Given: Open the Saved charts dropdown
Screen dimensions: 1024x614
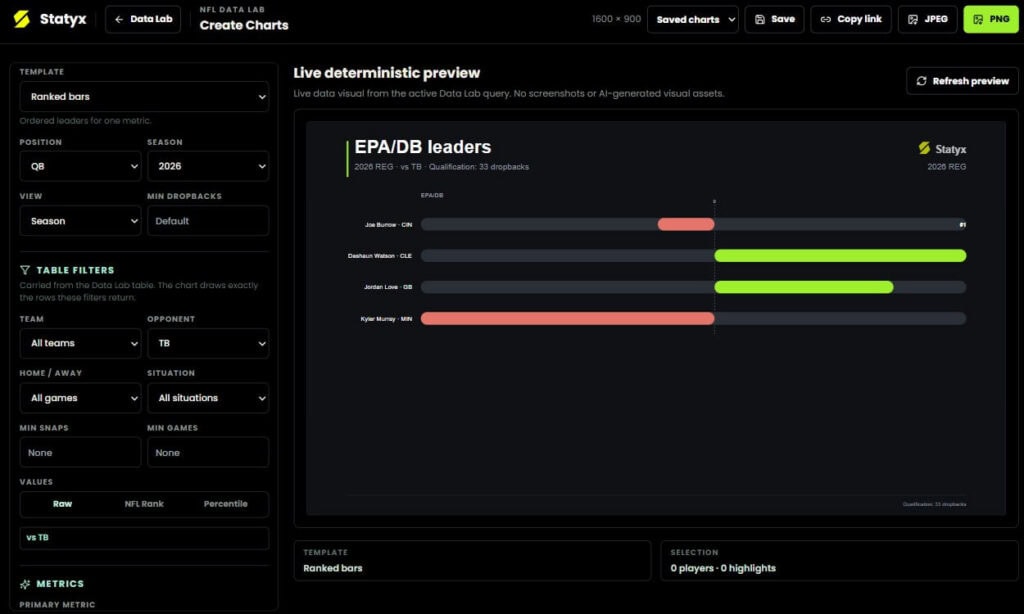Looking at the screenshot, I should (x=693, y=19).
